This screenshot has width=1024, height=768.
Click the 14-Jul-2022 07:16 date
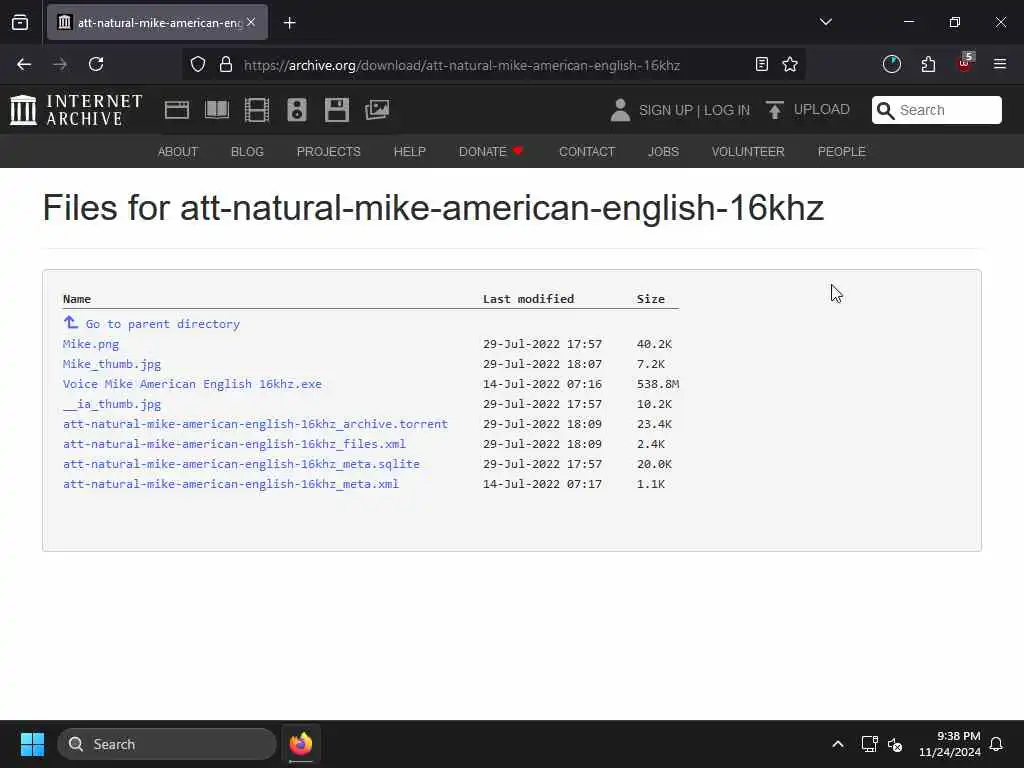542,384
